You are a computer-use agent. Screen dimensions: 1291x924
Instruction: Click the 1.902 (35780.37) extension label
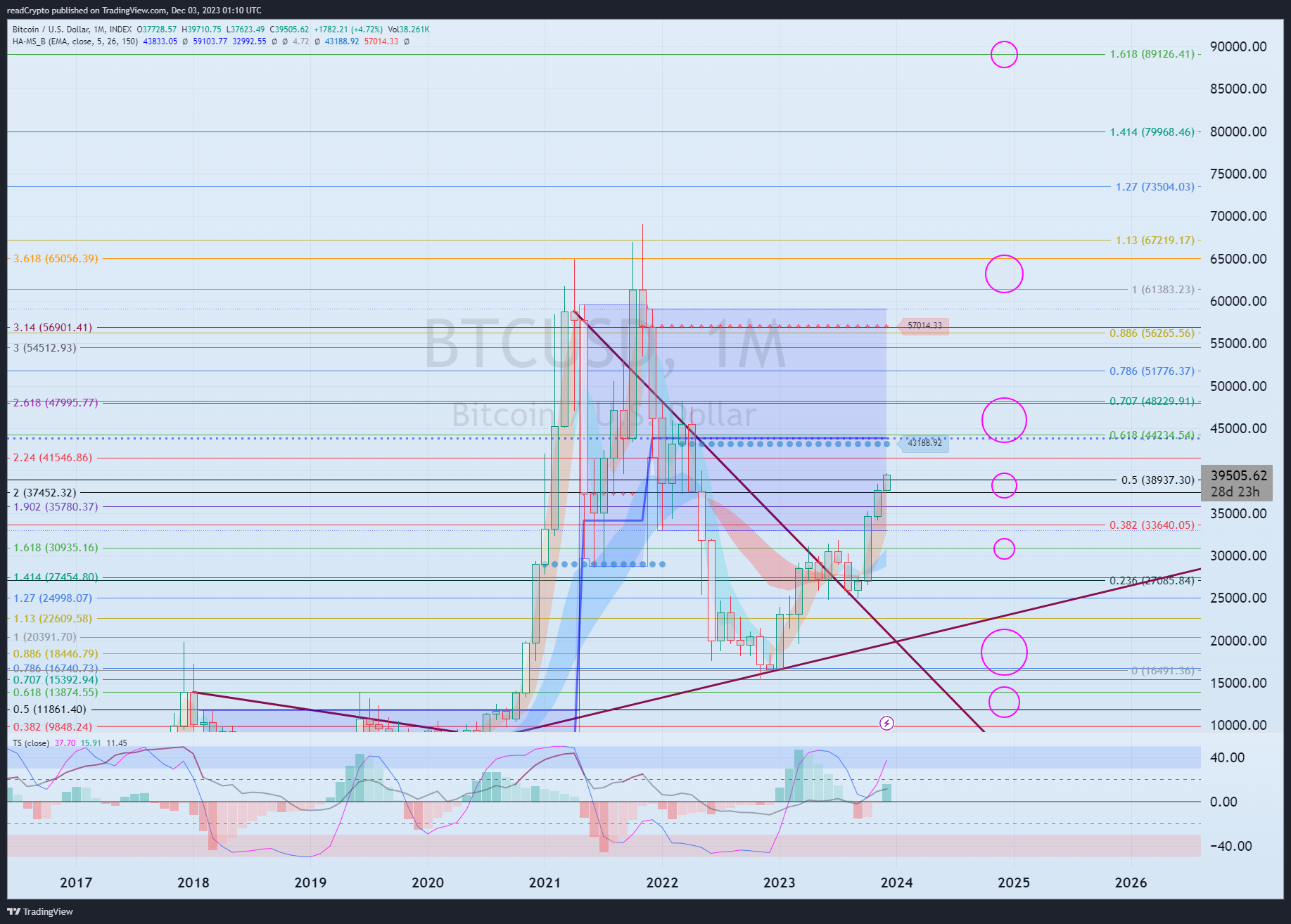coord(56,506)
